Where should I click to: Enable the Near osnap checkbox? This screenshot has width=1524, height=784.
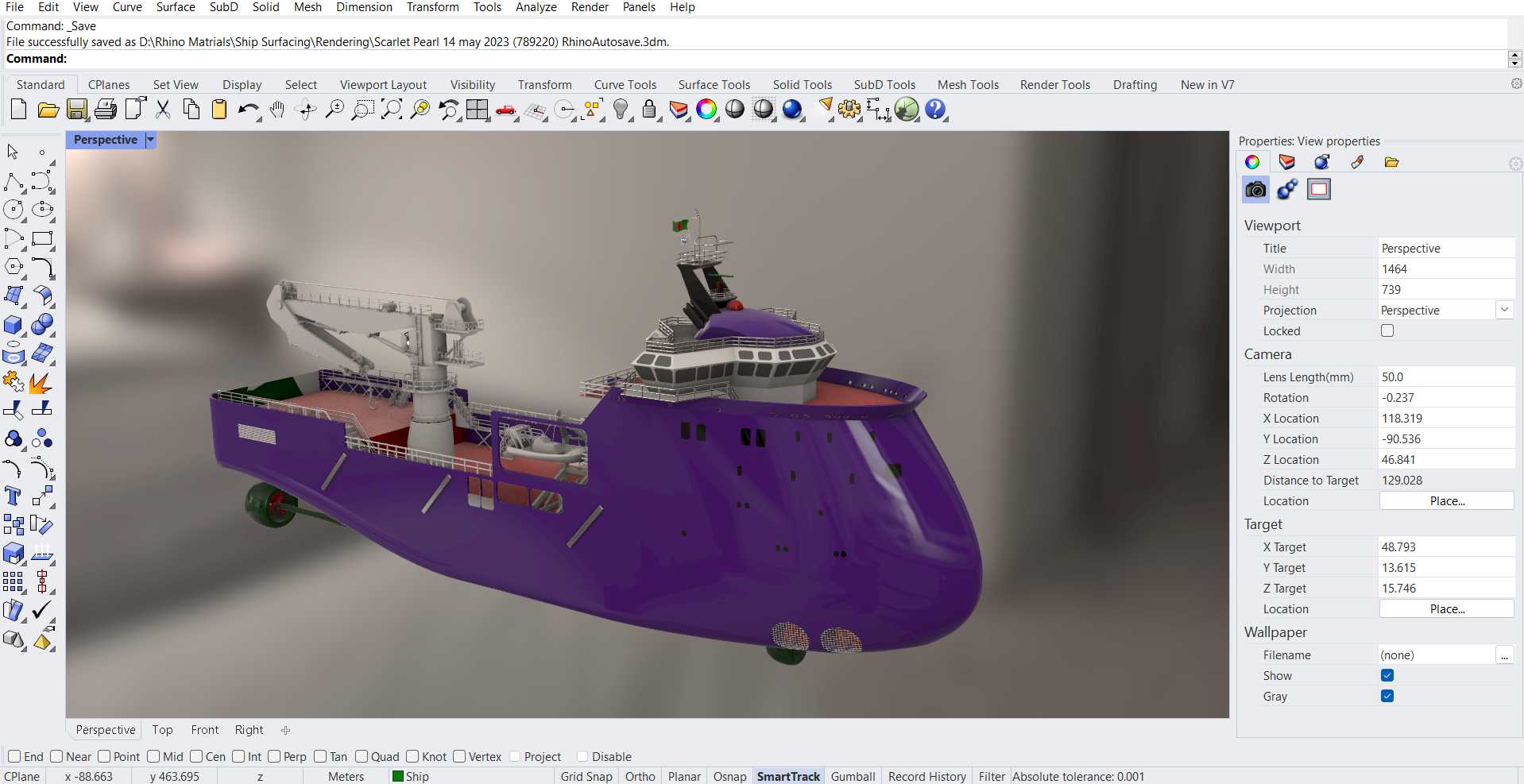tap(56, 756)
